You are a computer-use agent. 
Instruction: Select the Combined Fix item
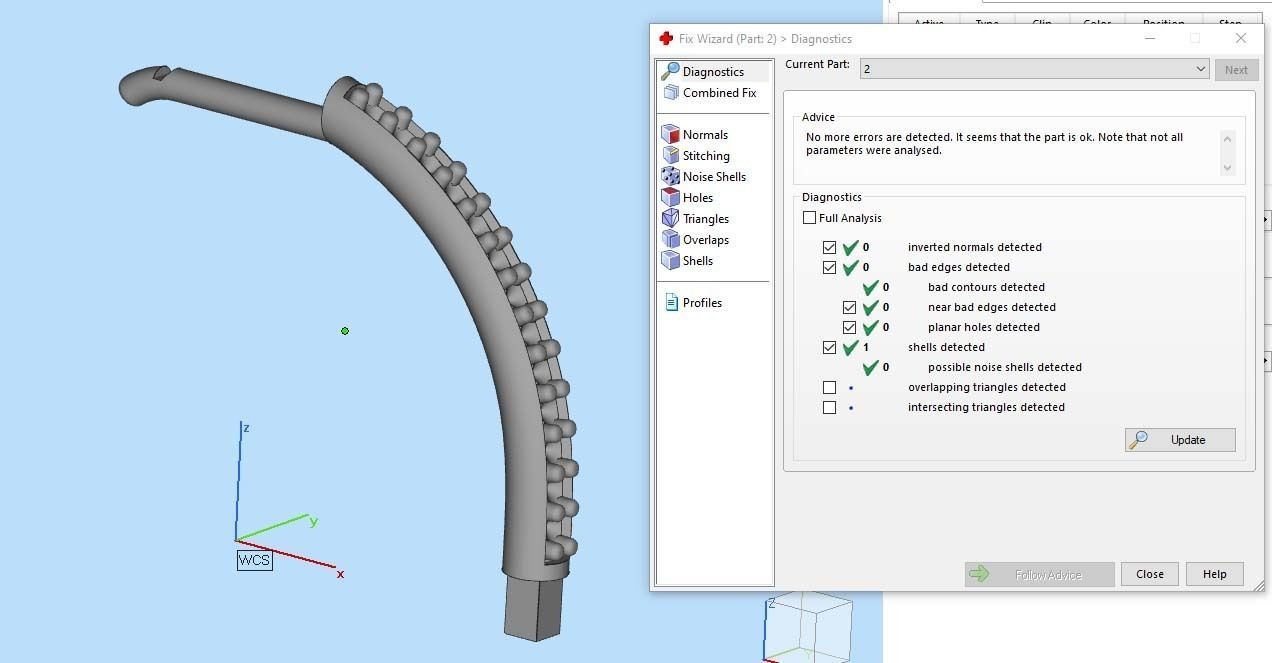pyautogui.click(x=710, y=93)
